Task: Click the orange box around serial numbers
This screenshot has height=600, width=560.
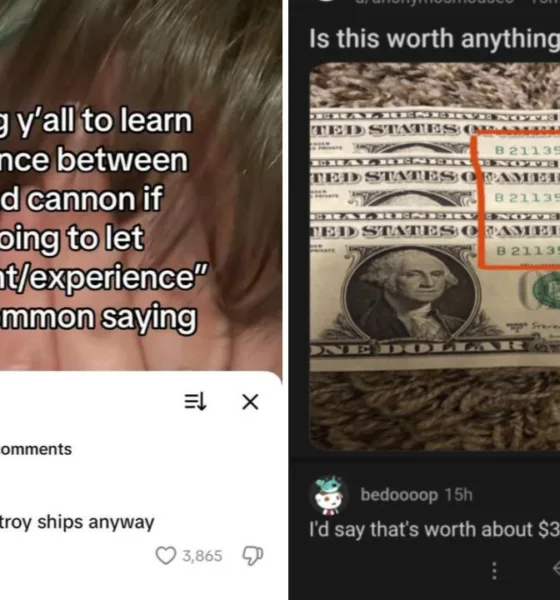Action: tap(516, 199)
